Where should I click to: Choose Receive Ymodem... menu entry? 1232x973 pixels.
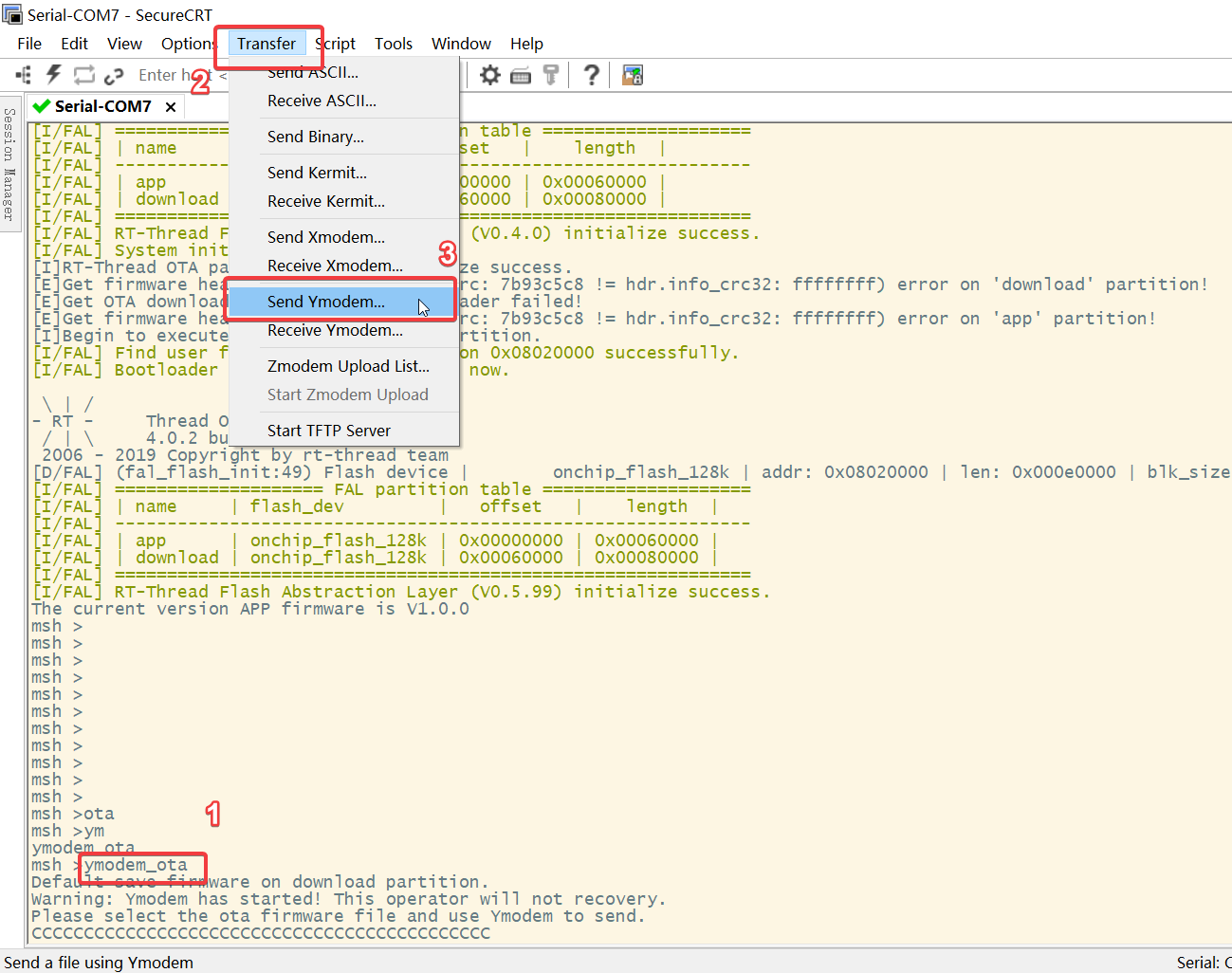(x=344, y=330)
